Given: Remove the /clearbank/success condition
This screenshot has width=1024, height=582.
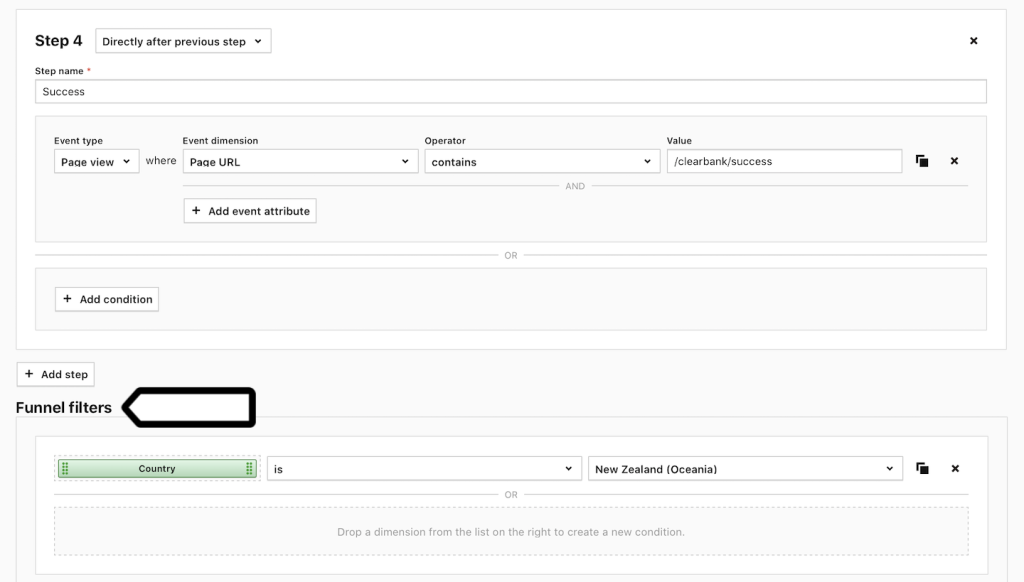Looking at the screenshot, I should 954,160.
